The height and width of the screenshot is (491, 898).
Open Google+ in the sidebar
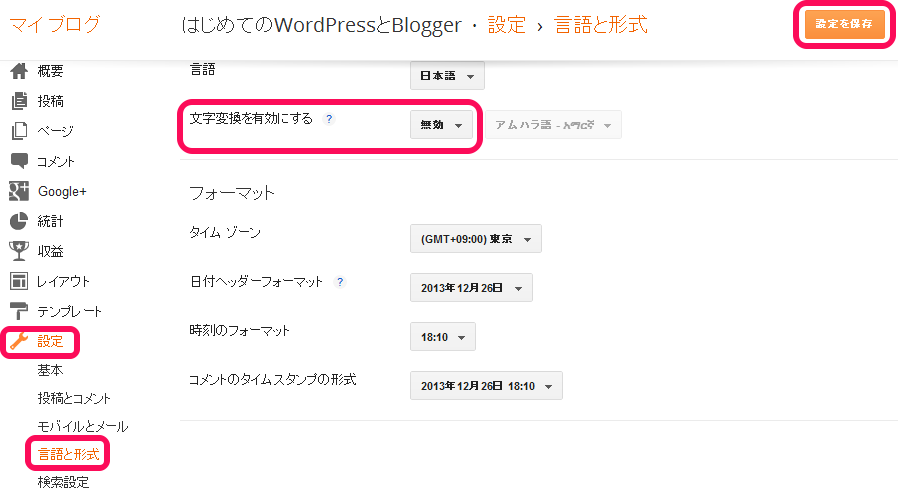pyautogui.click(x=62, y=191)
